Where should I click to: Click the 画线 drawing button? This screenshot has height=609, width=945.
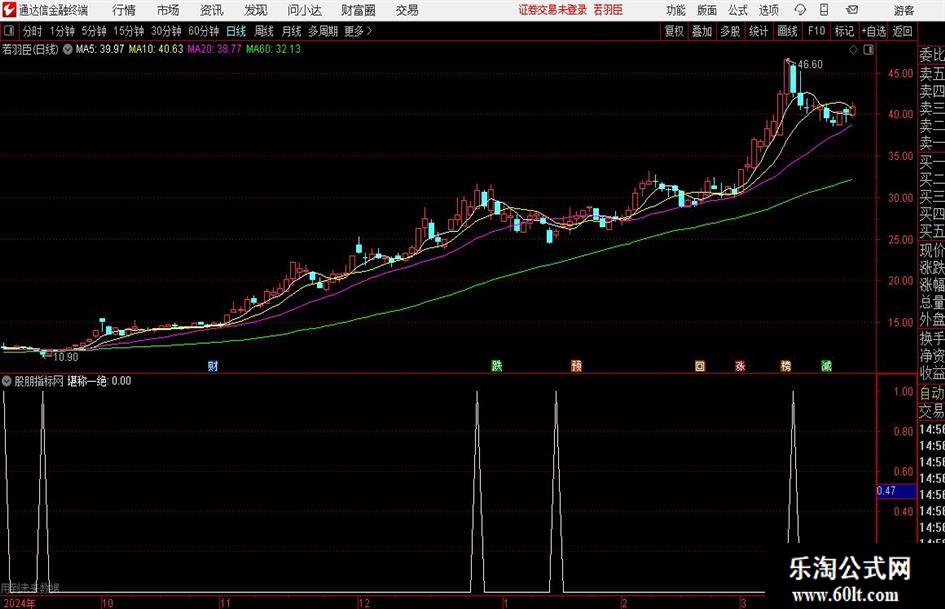tap(787, 31)
